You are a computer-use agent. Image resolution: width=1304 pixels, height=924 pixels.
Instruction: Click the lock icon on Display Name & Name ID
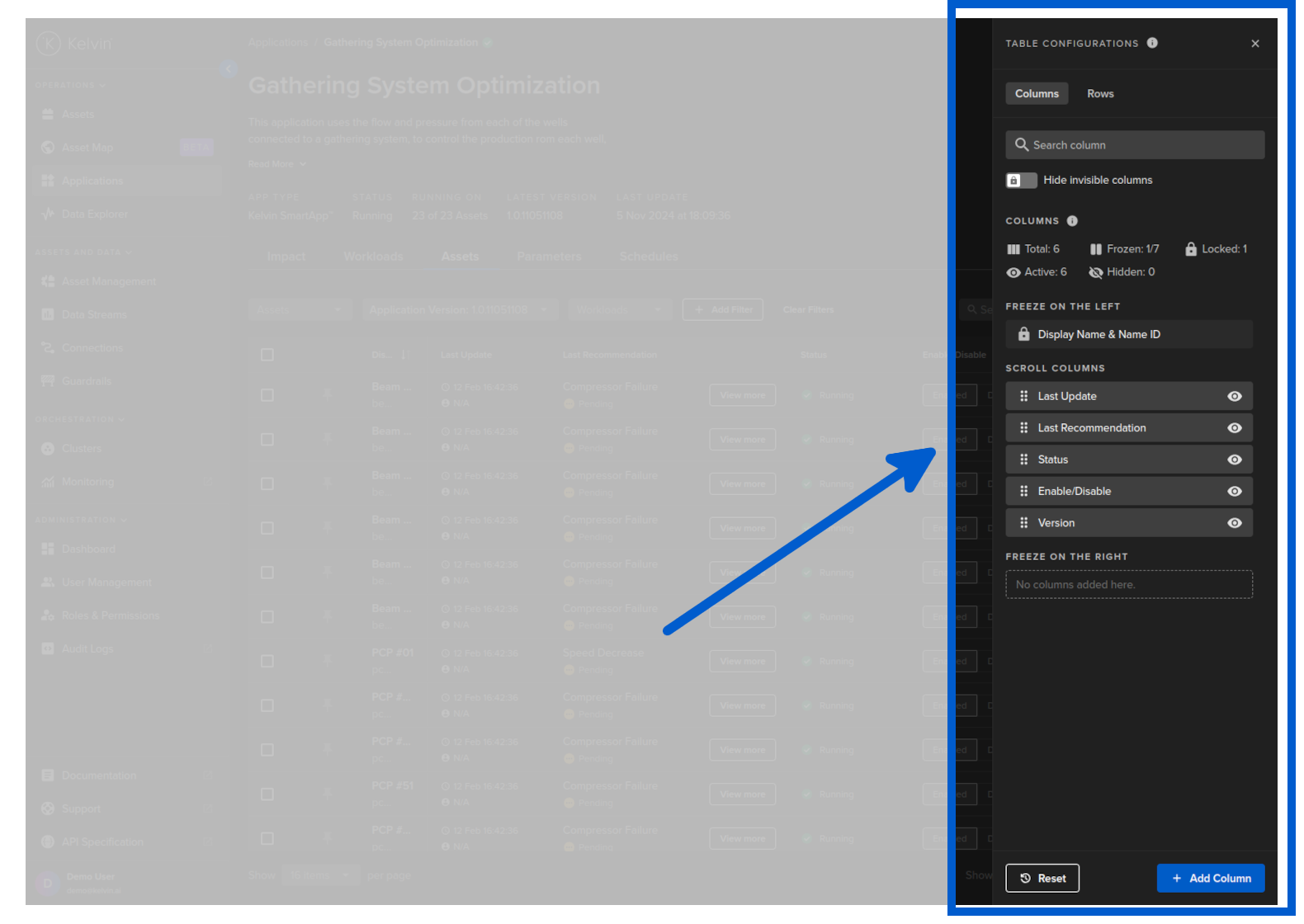pyautogui.click(x=1023, y=334)
